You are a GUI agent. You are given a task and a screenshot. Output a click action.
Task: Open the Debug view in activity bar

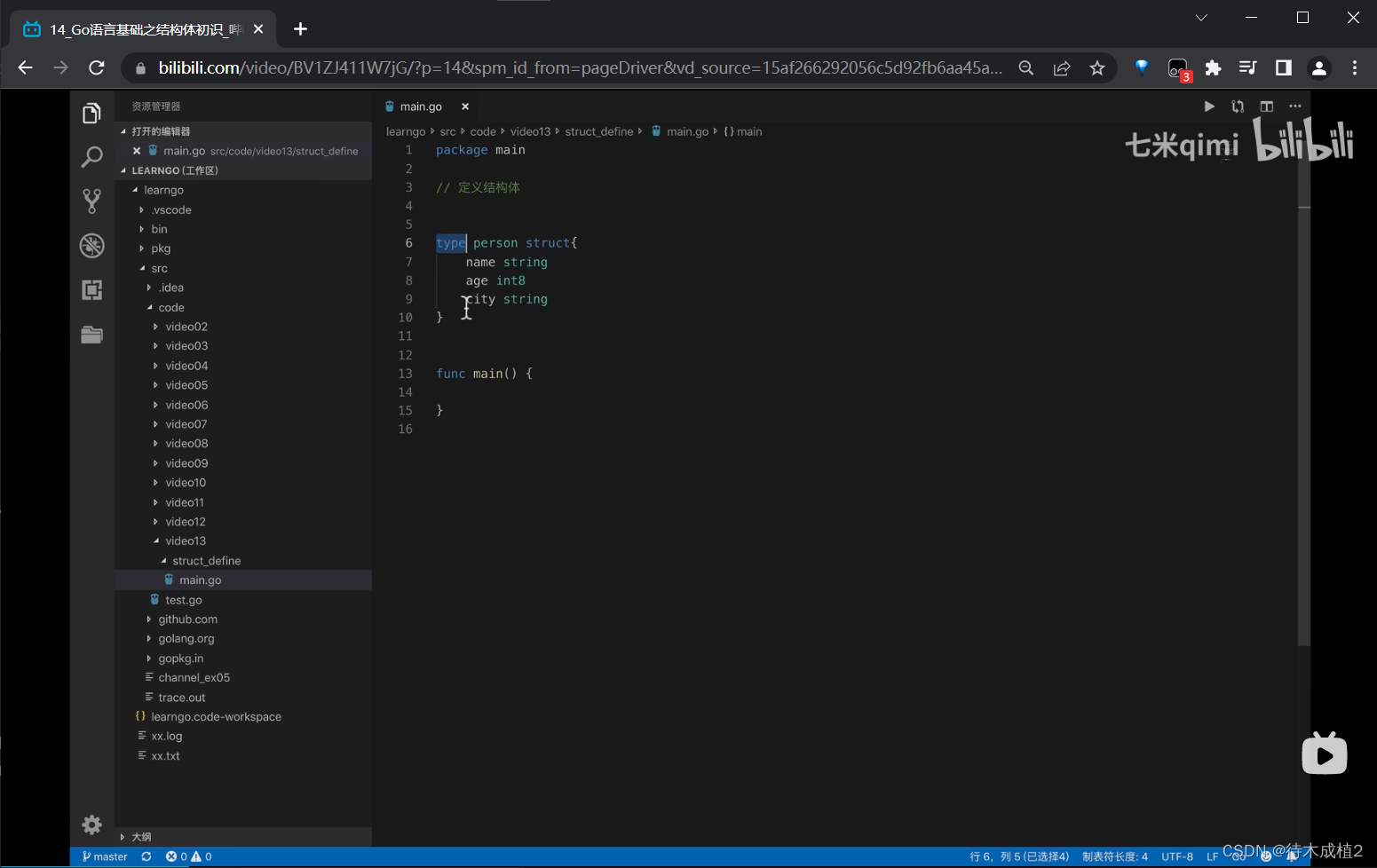point(91,245)
